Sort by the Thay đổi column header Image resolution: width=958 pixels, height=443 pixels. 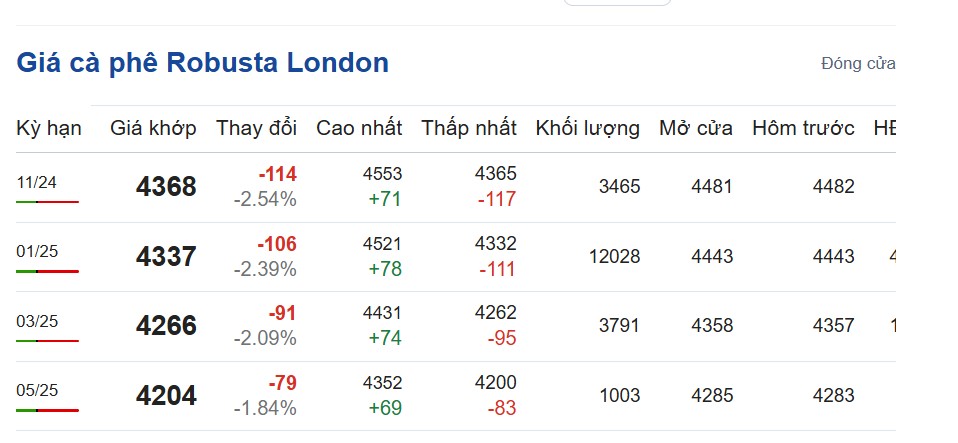click(x=256, y=128)
